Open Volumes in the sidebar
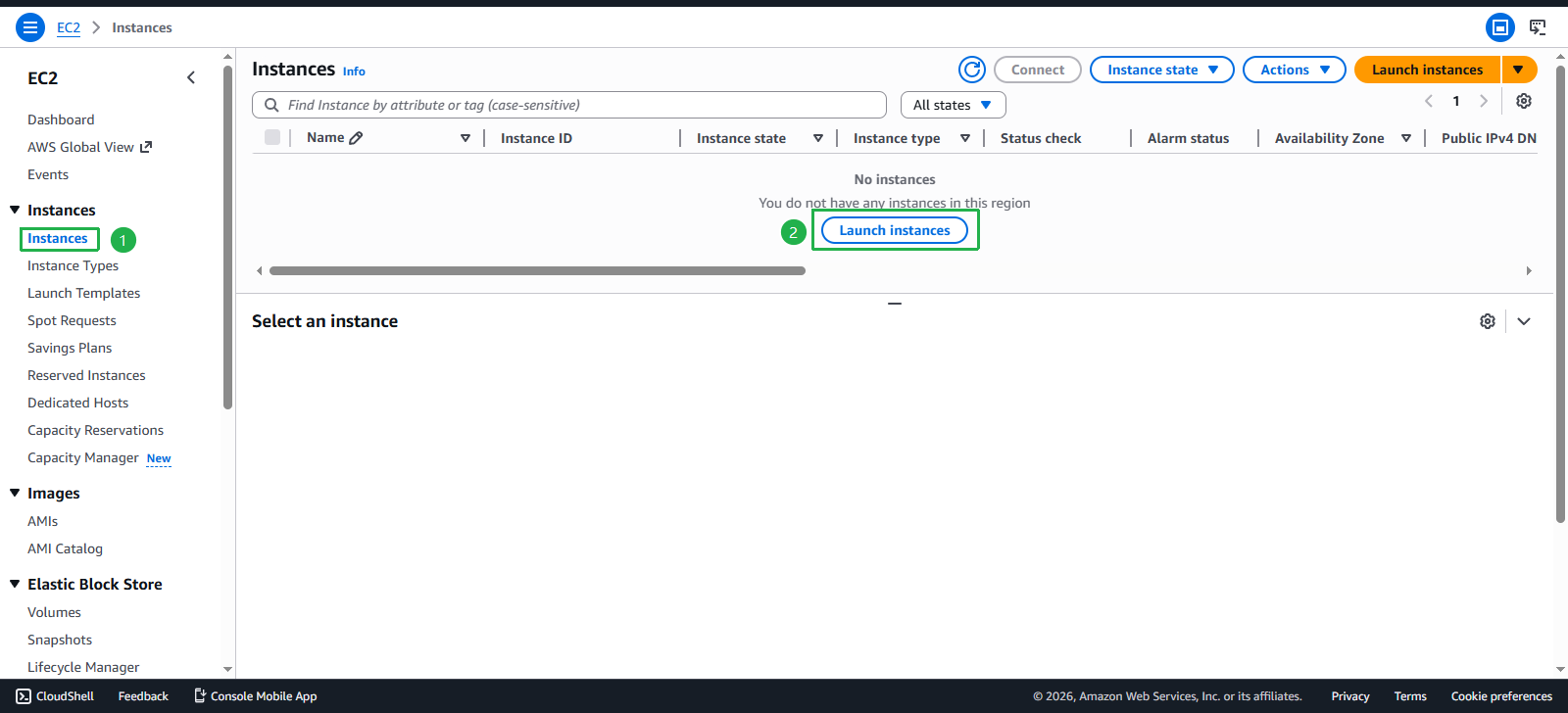Screen dimensions: 1568x713 tap(54, 612)
